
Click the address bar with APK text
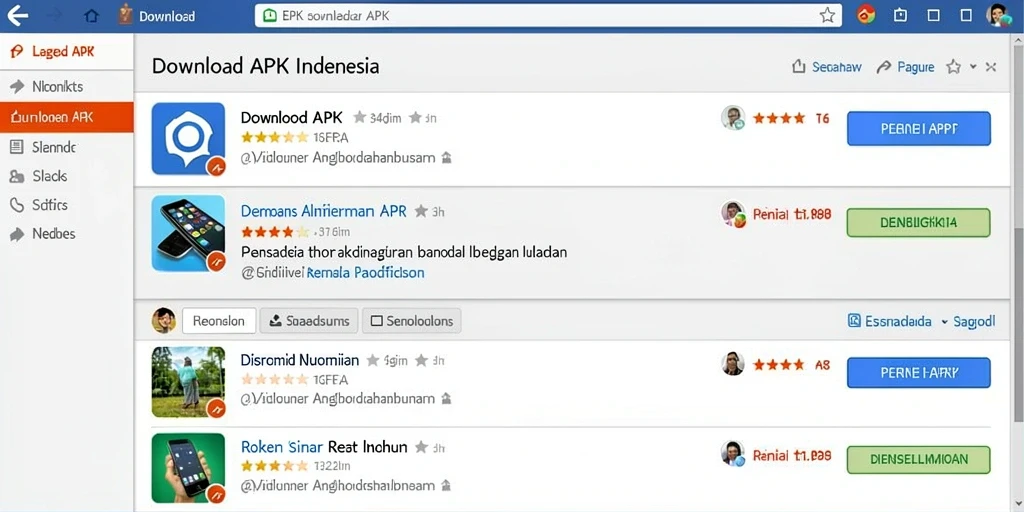coord(548,16)
